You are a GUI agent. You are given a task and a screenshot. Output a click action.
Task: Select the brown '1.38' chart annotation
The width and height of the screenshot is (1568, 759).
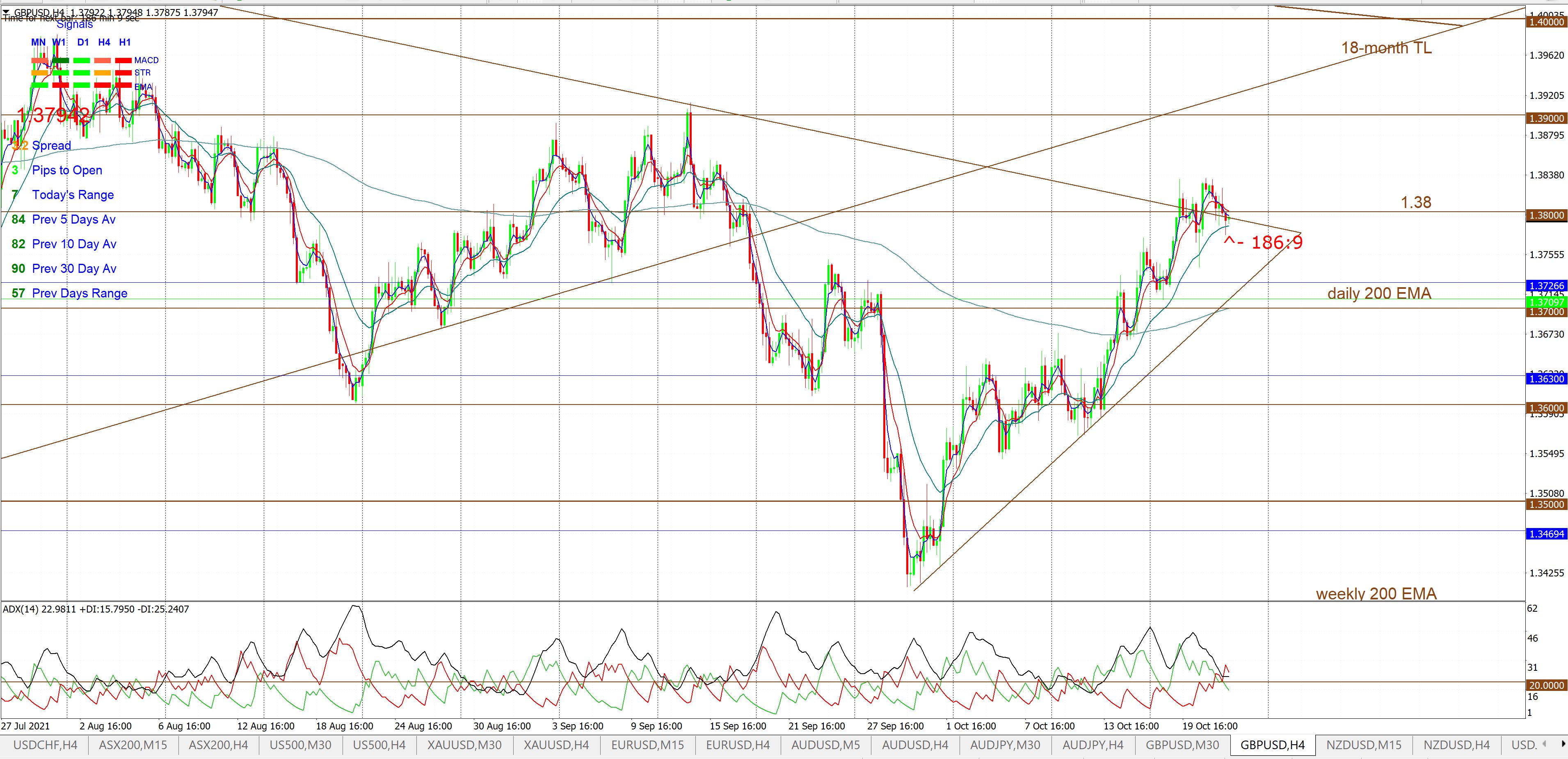[x=1416, y=202]
